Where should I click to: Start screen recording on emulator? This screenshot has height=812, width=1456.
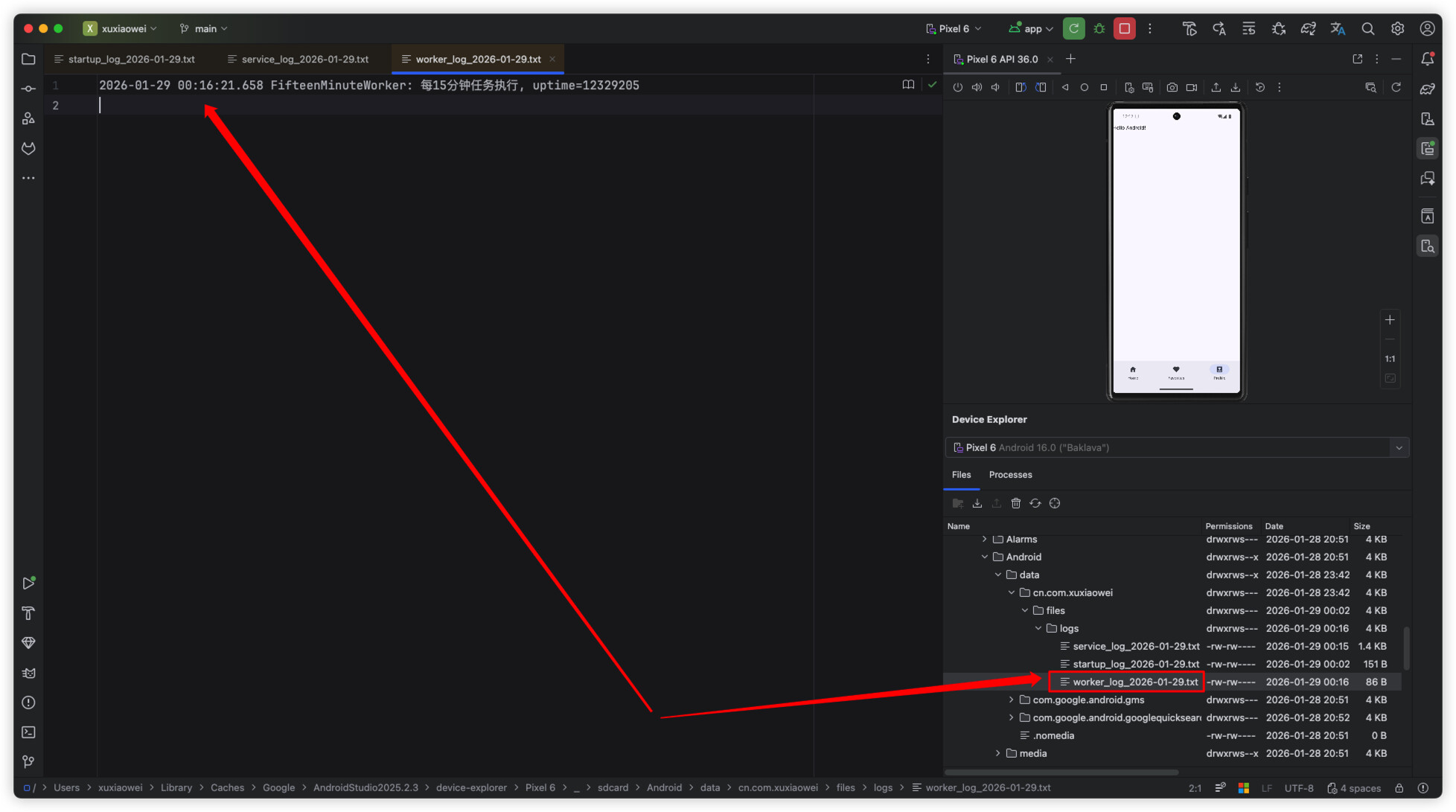pyautogui.click(x=1191, y=88)
